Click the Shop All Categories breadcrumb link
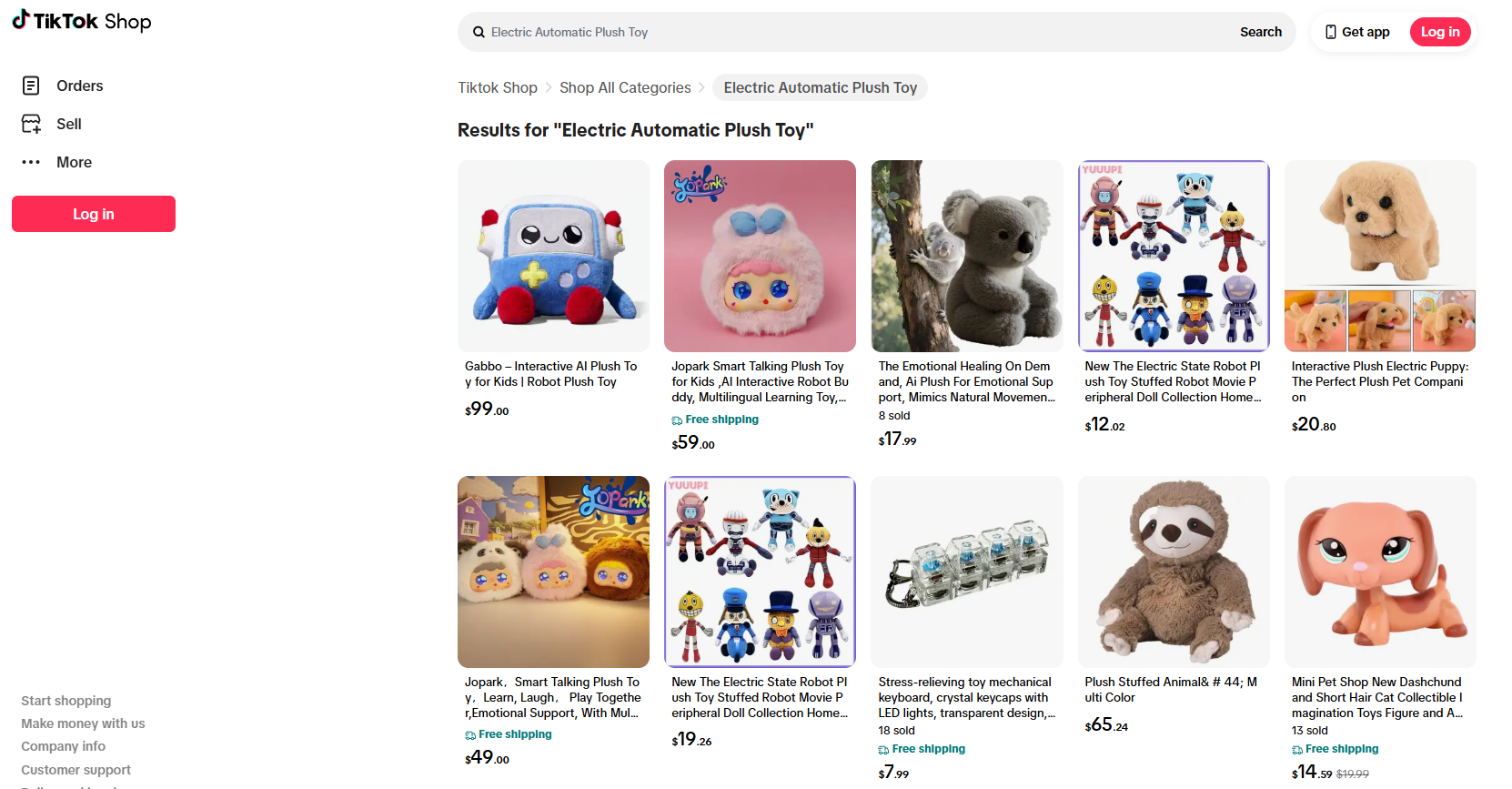 point(625,87)
